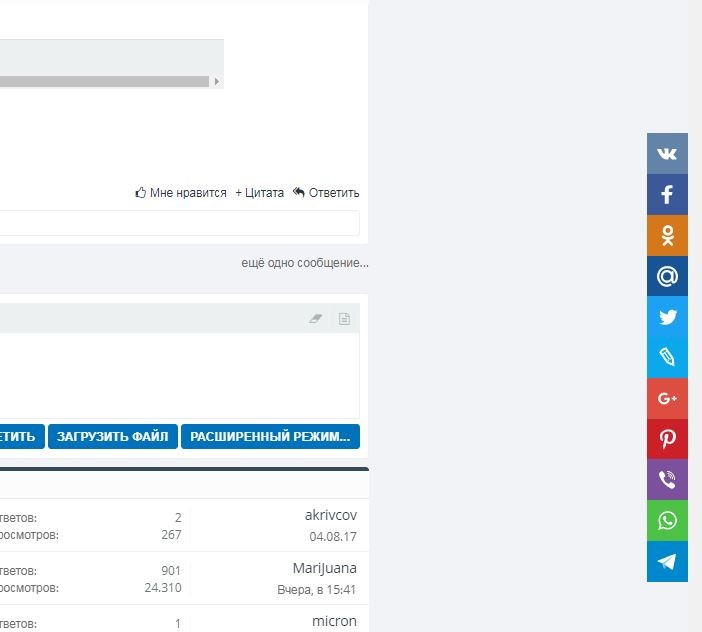Click views count 267
The width and height of the screenshot is (702, 632).
click(171, 535)
